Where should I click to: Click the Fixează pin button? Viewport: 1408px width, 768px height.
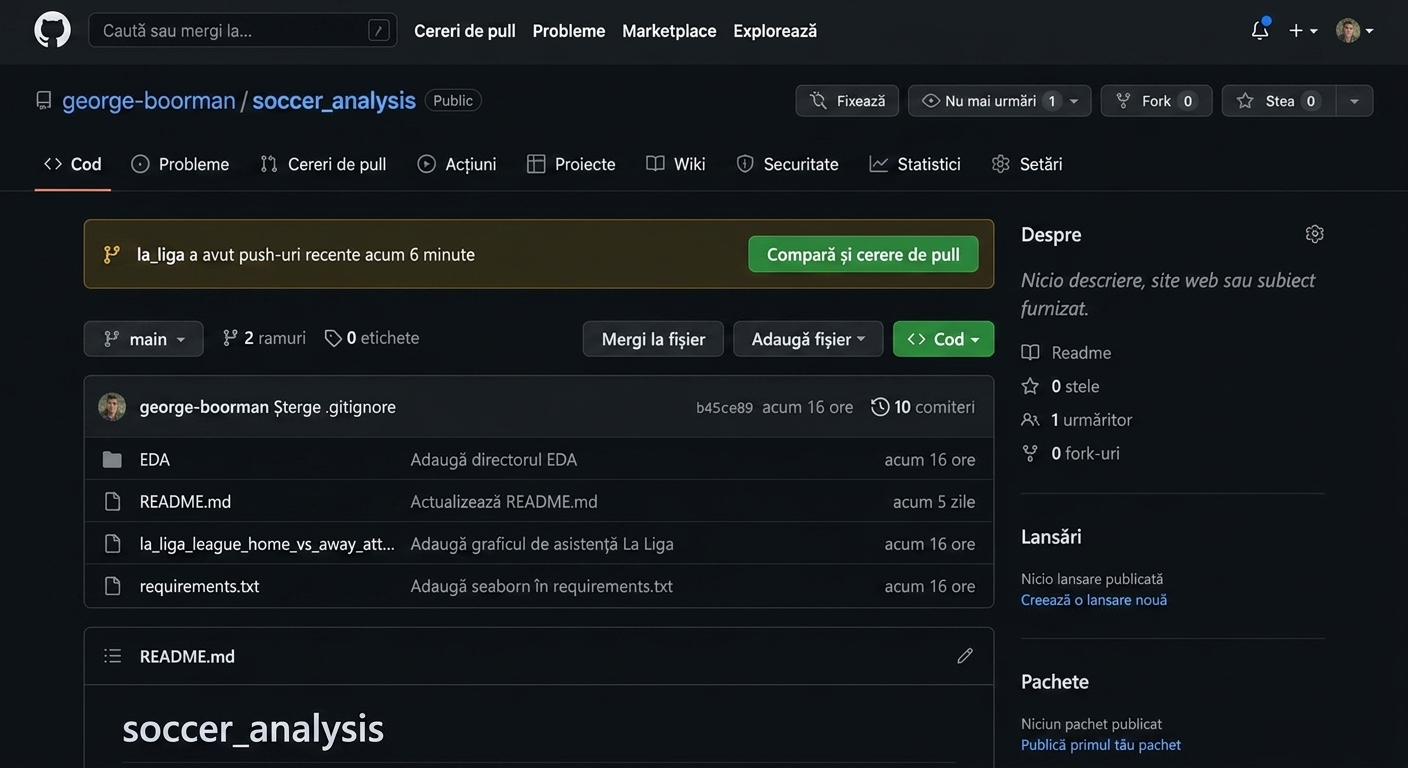(847, 101)
